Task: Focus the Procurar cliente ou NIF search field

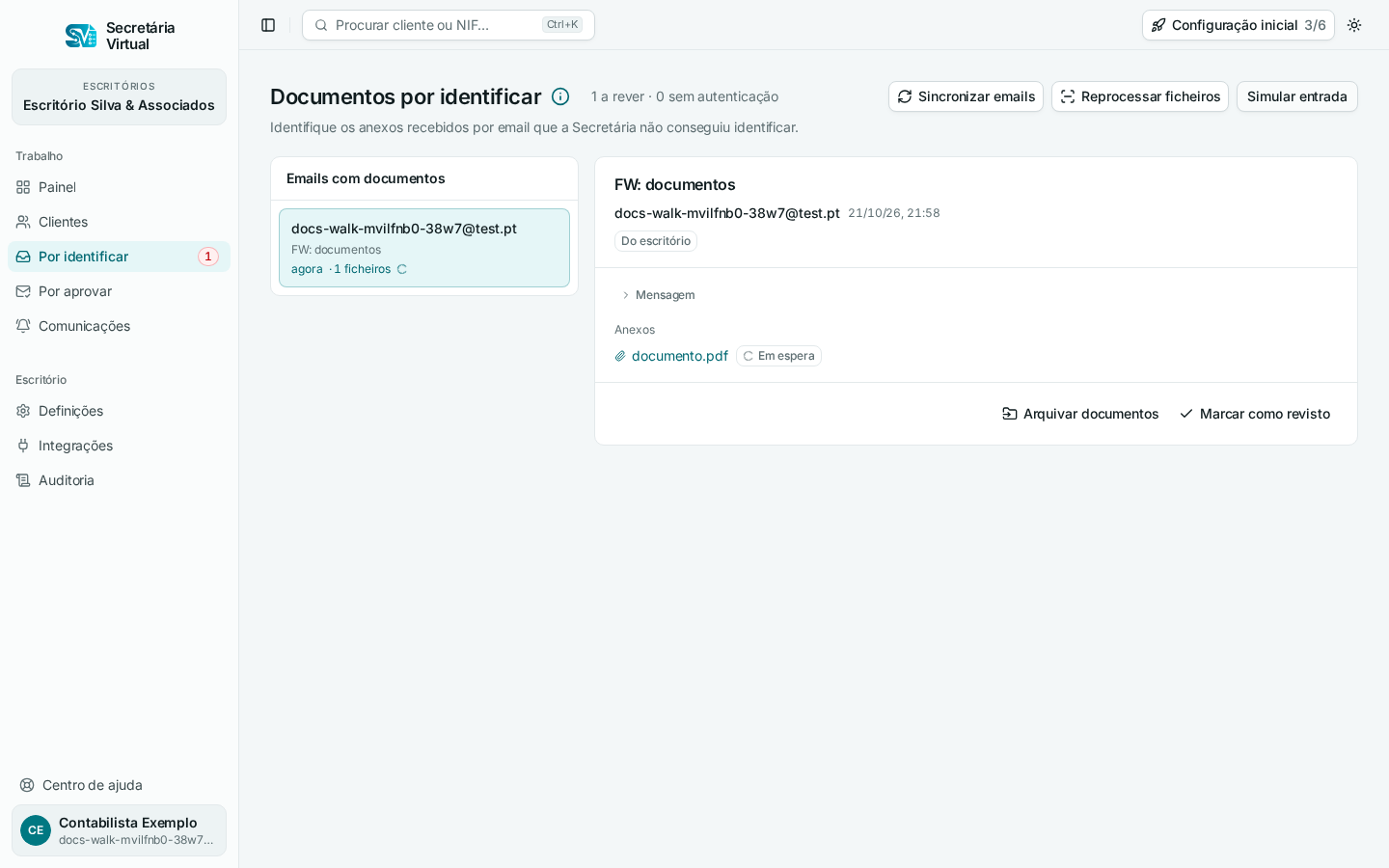Action: click(449, 25)
